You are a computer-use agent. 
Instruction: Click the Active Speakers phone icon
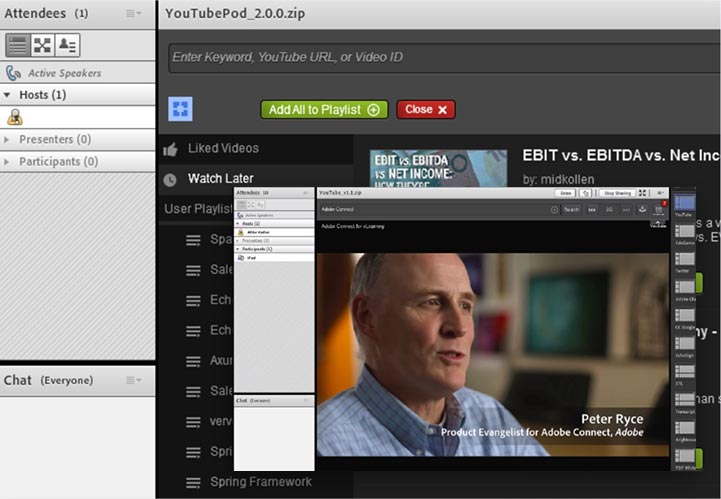pos(13,73)
